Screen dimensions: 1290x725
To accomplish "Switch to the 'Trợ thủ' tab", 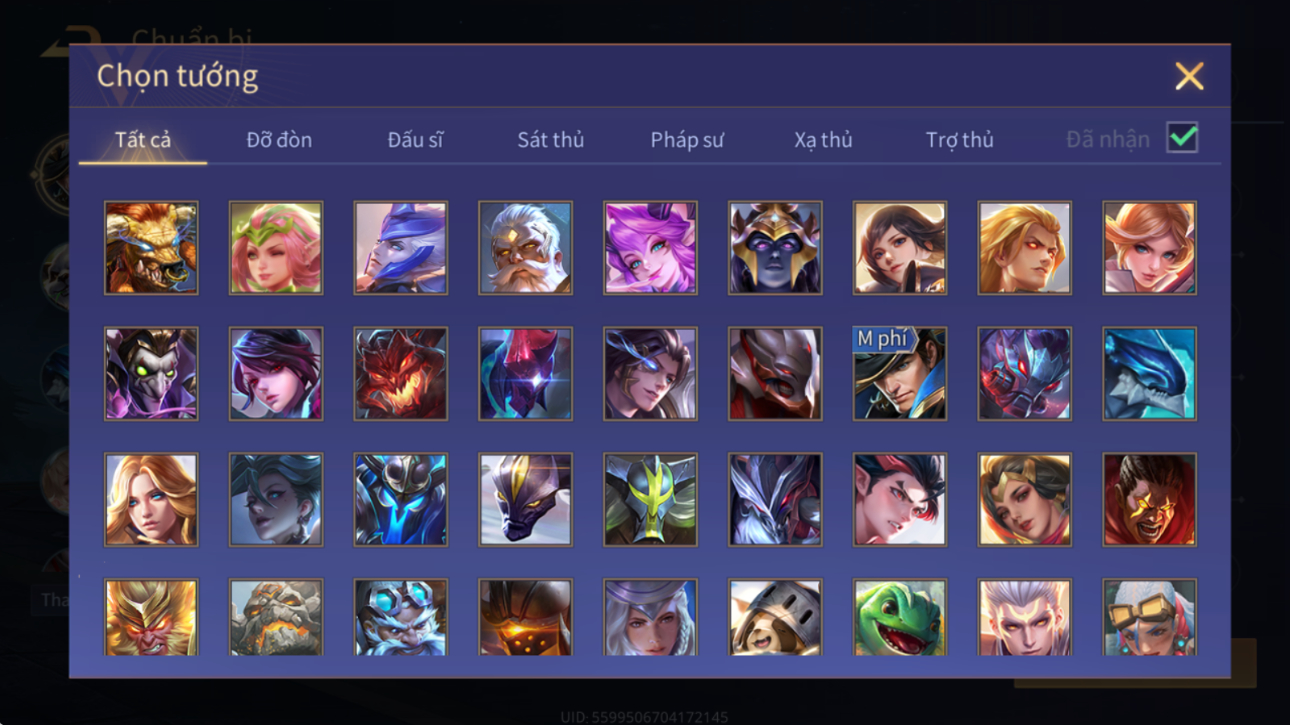I will 959,140.
